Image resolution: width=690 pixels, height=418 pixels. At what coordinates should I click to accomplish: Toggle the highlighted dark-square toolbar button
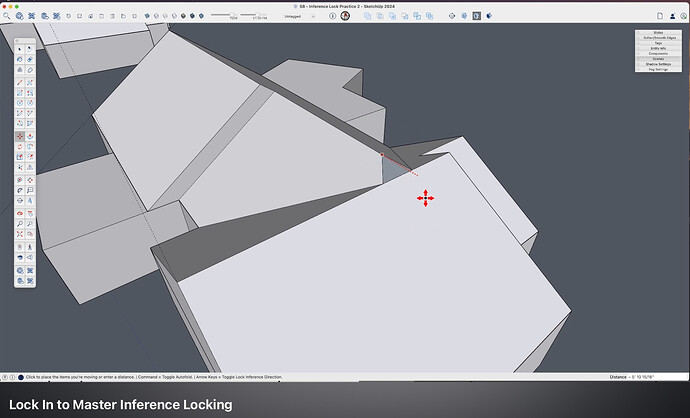[x=477, y=16]
